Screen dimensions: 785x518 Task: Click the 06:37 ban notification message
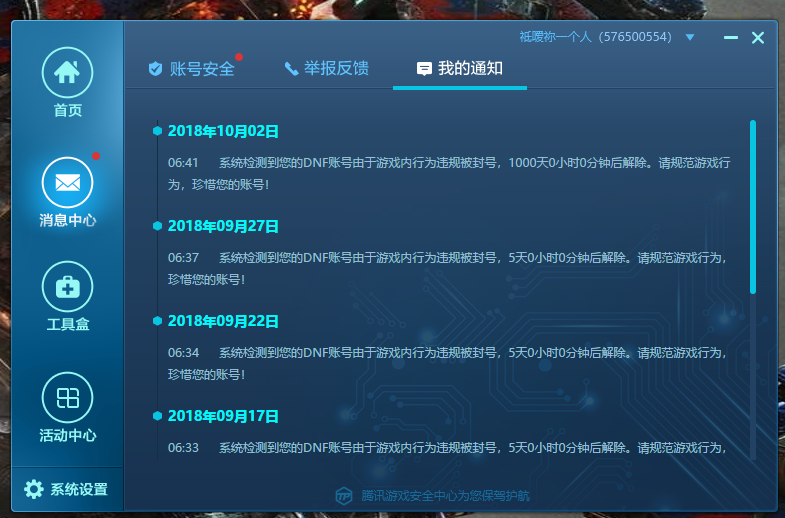[x=447, y=268]
